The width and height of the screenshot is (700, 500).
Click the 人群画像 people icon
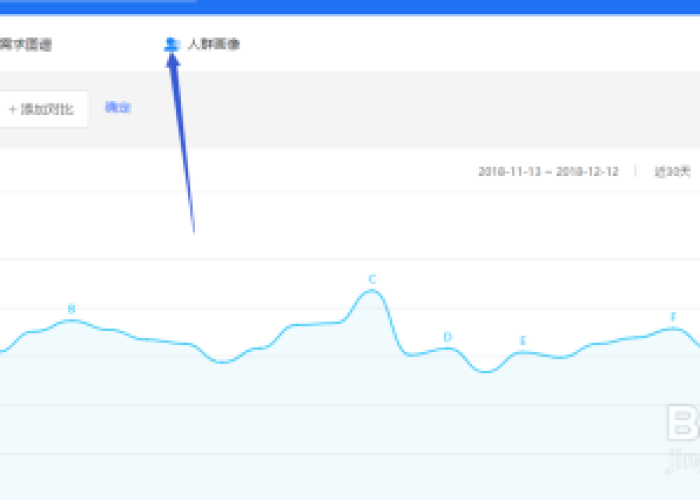pos(172,44)
